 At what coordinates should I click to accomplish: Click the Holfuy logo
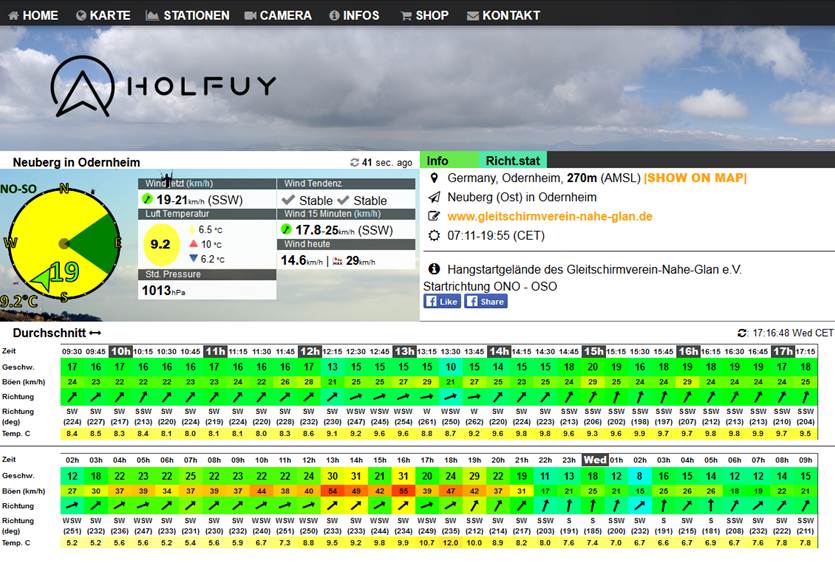click(x=163, y=86)
